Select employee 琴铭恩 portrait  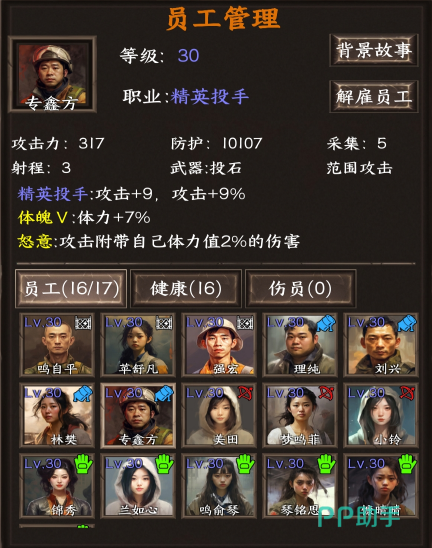click(300, 486)
